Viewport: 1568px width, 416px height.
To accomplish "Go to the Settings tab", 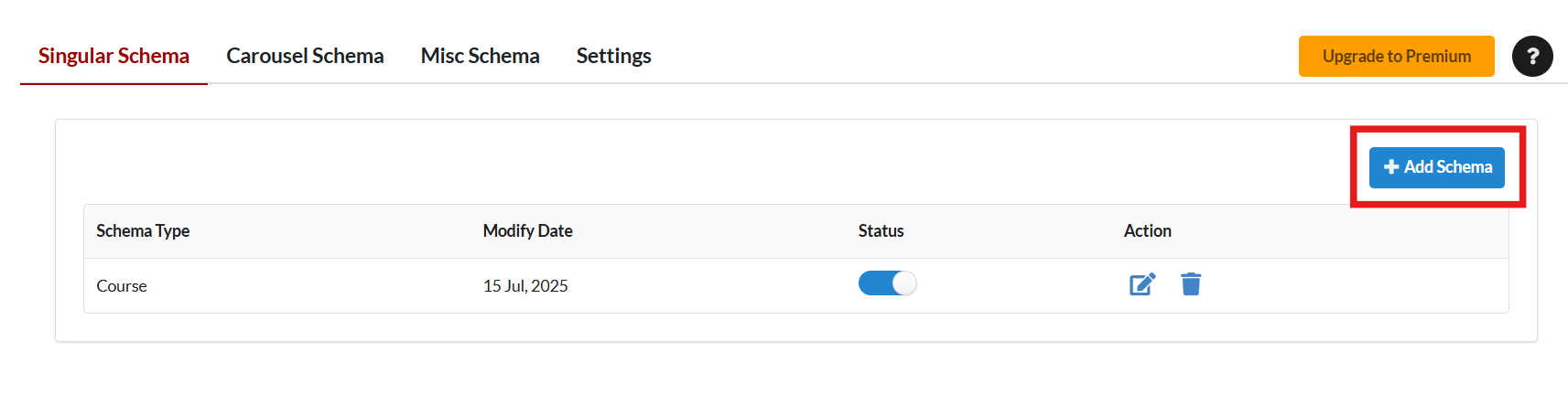I will (x=613, y=56).
